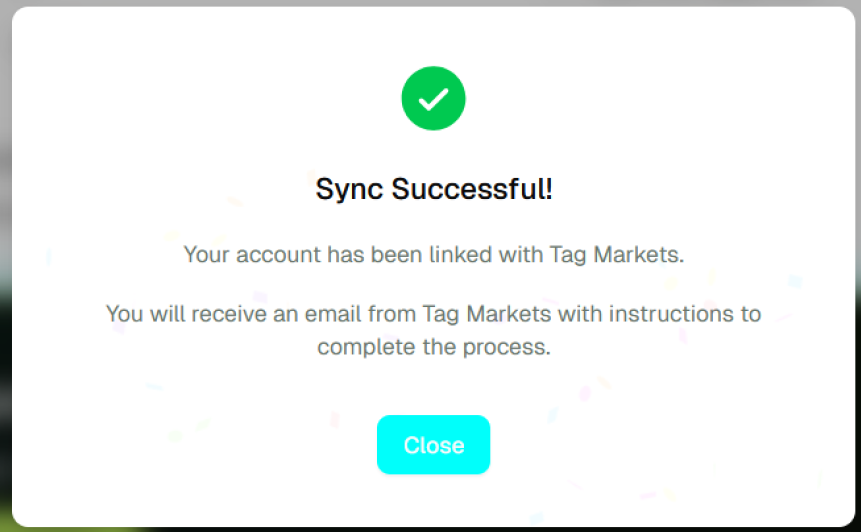The width and height of the screenshot is (861, 532).
Task: Click "You will receive" text
Action: 169,314
